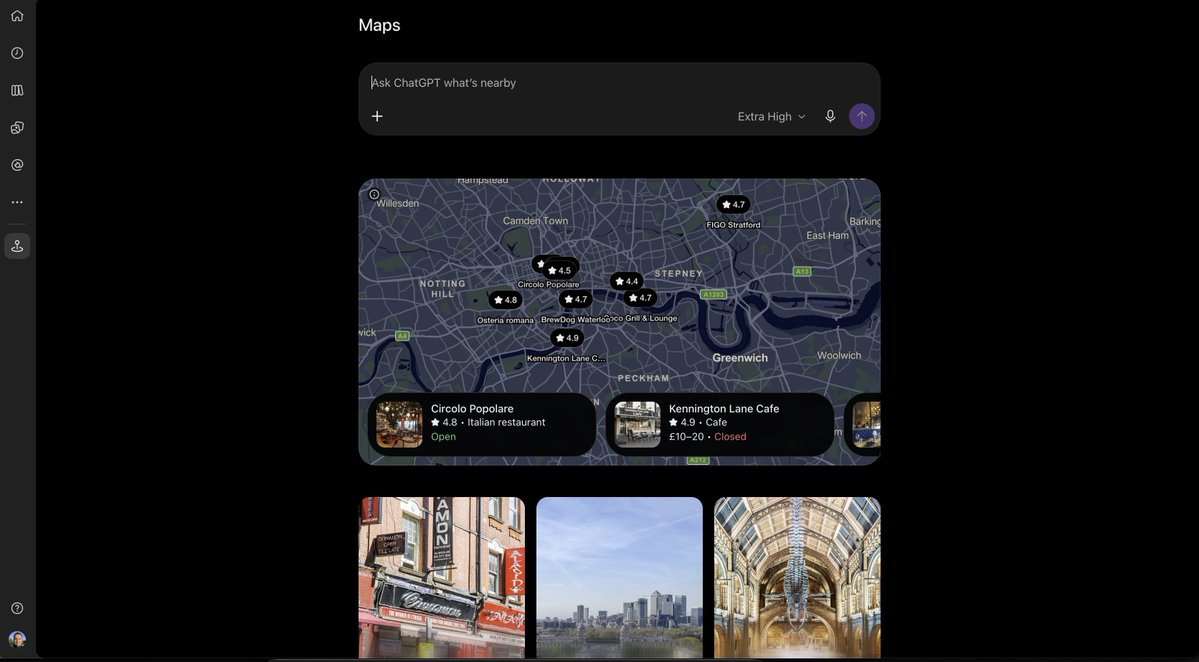Open the Kennington Lane Cafe place card
The image size is (1199, 662).
pos(720,424)
